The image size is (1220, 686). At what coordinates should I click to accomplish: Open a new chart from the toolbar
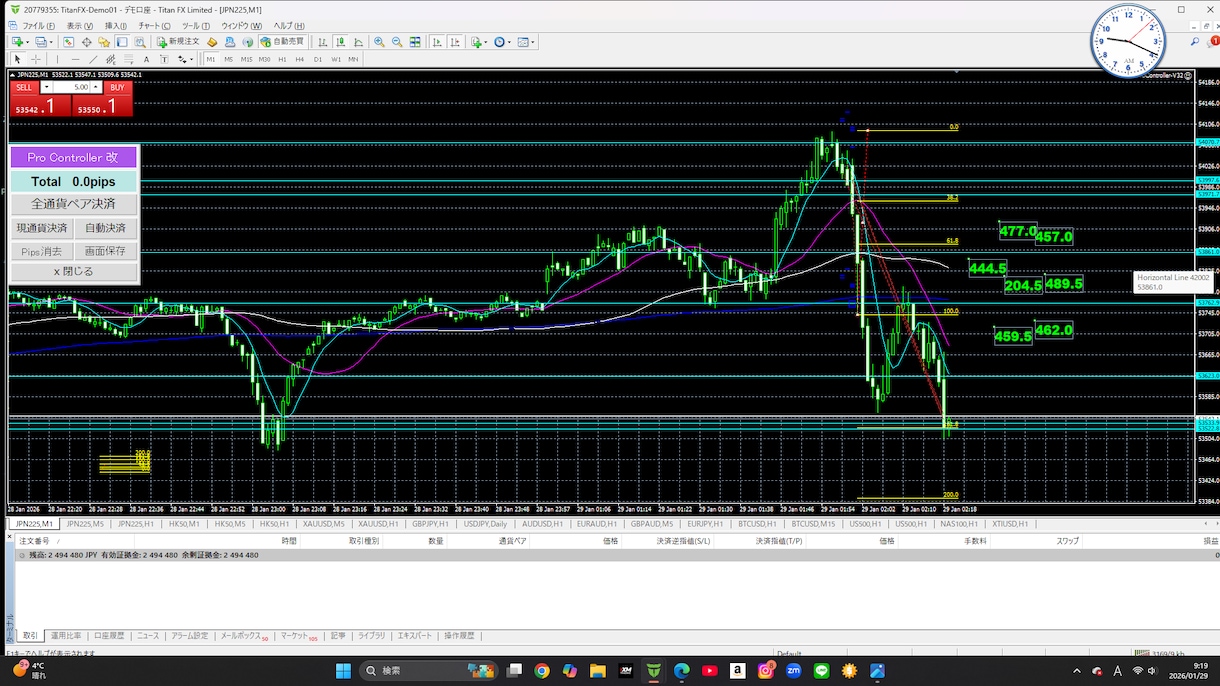tap(17, 42)
